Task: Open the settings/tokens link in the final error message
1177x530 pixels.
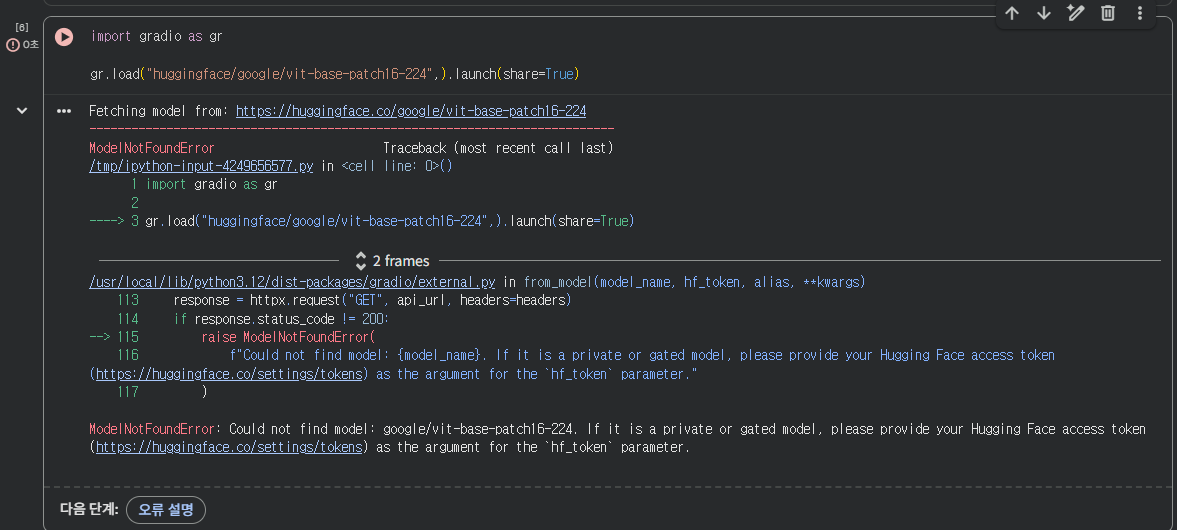Action: [x=229, y=447]
